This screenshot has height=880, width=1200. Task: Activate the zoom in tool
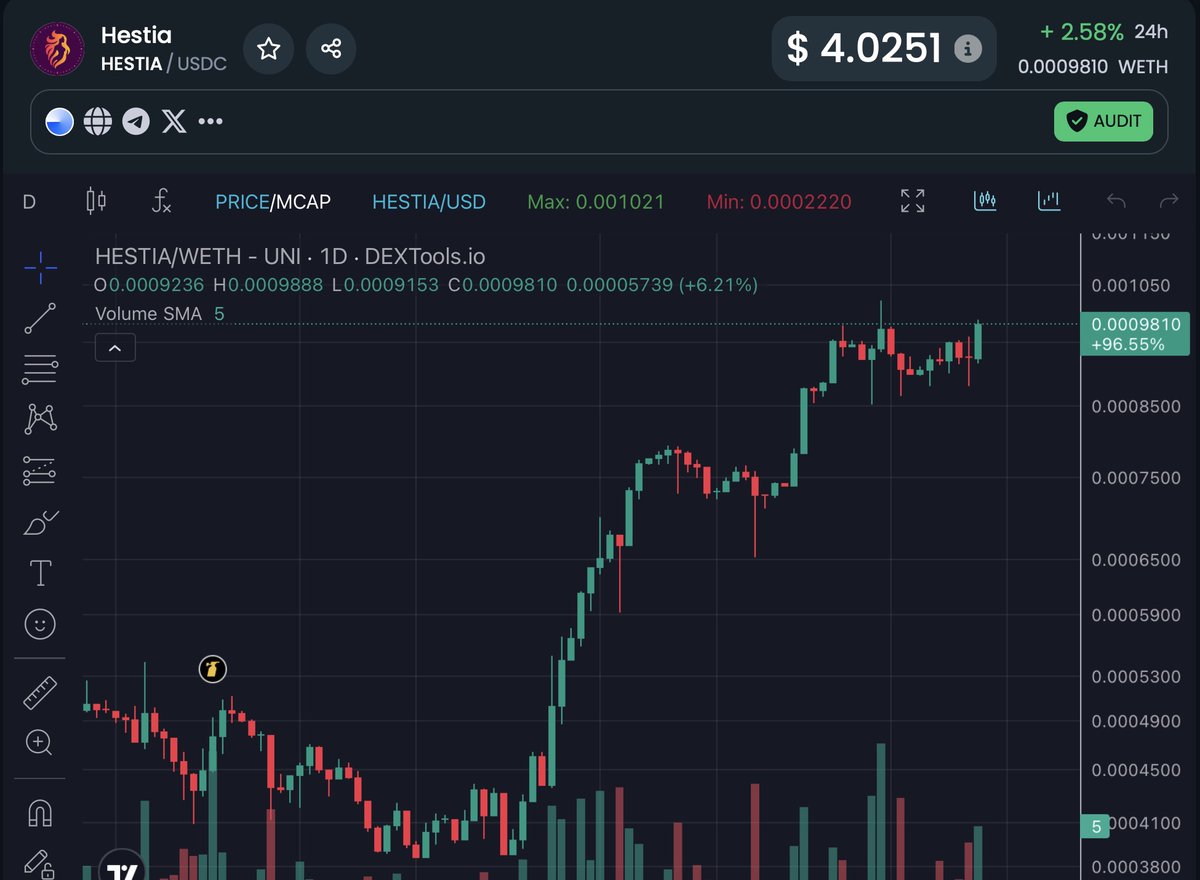coord(40,743)
